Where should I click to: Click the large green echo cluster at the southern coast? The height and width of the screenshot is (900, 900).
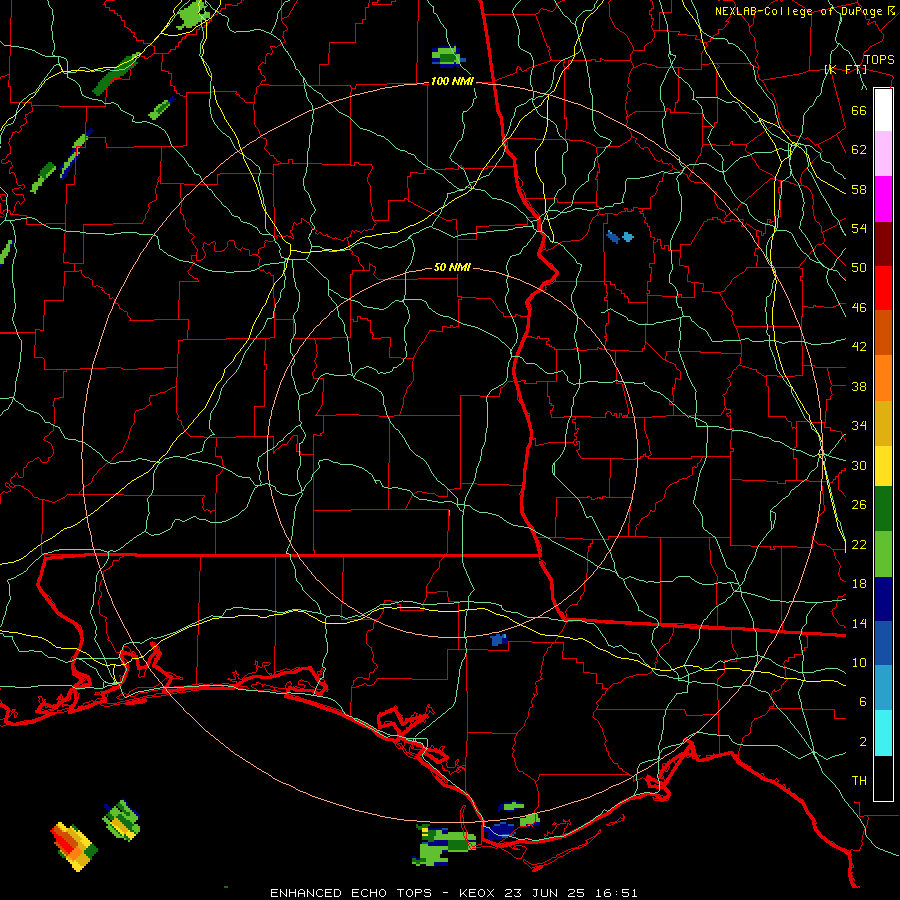click(445, 845)
